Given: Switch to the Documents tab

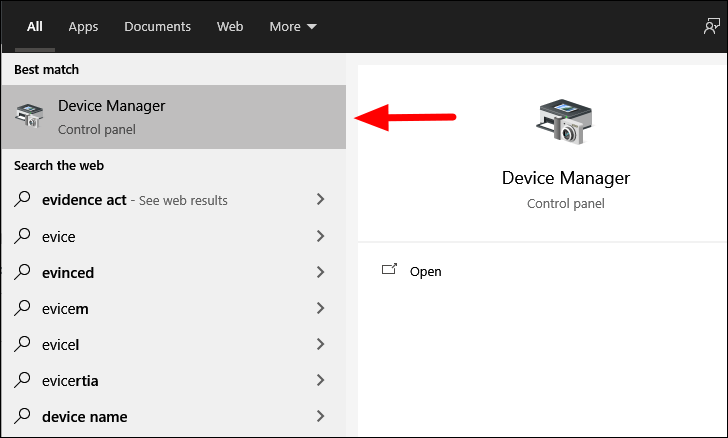Looking at the screenshot, I should [x=157, y=26].
